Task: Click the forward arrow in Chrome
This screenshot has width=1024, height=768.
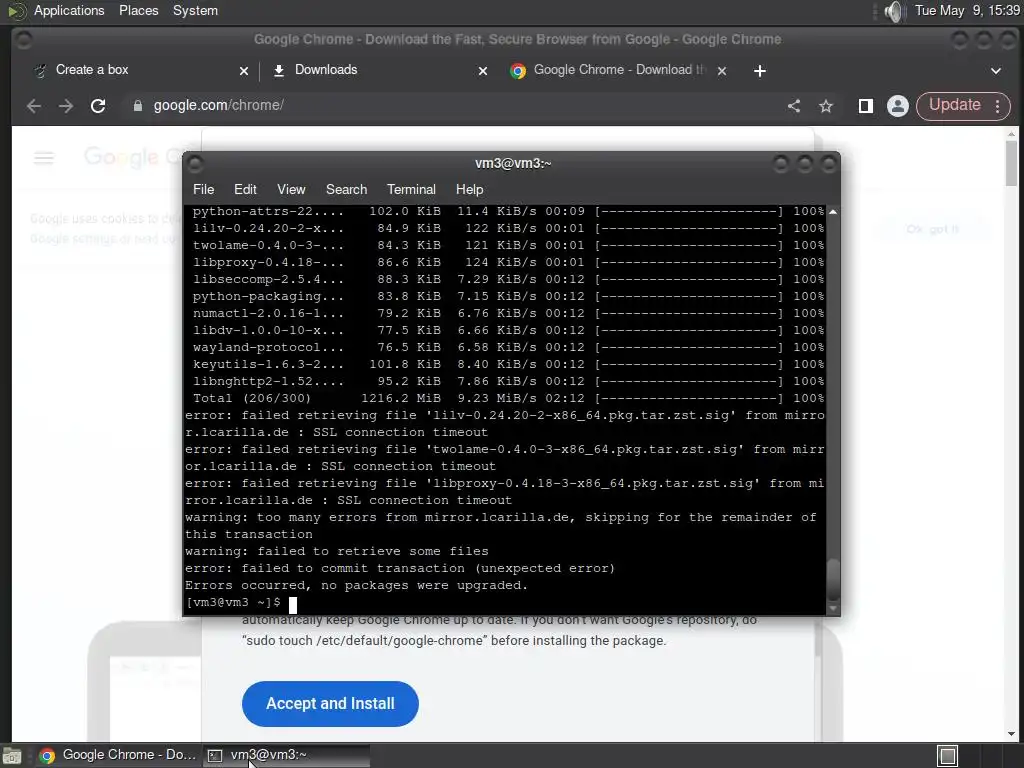Action: click(x=65, y=106)
